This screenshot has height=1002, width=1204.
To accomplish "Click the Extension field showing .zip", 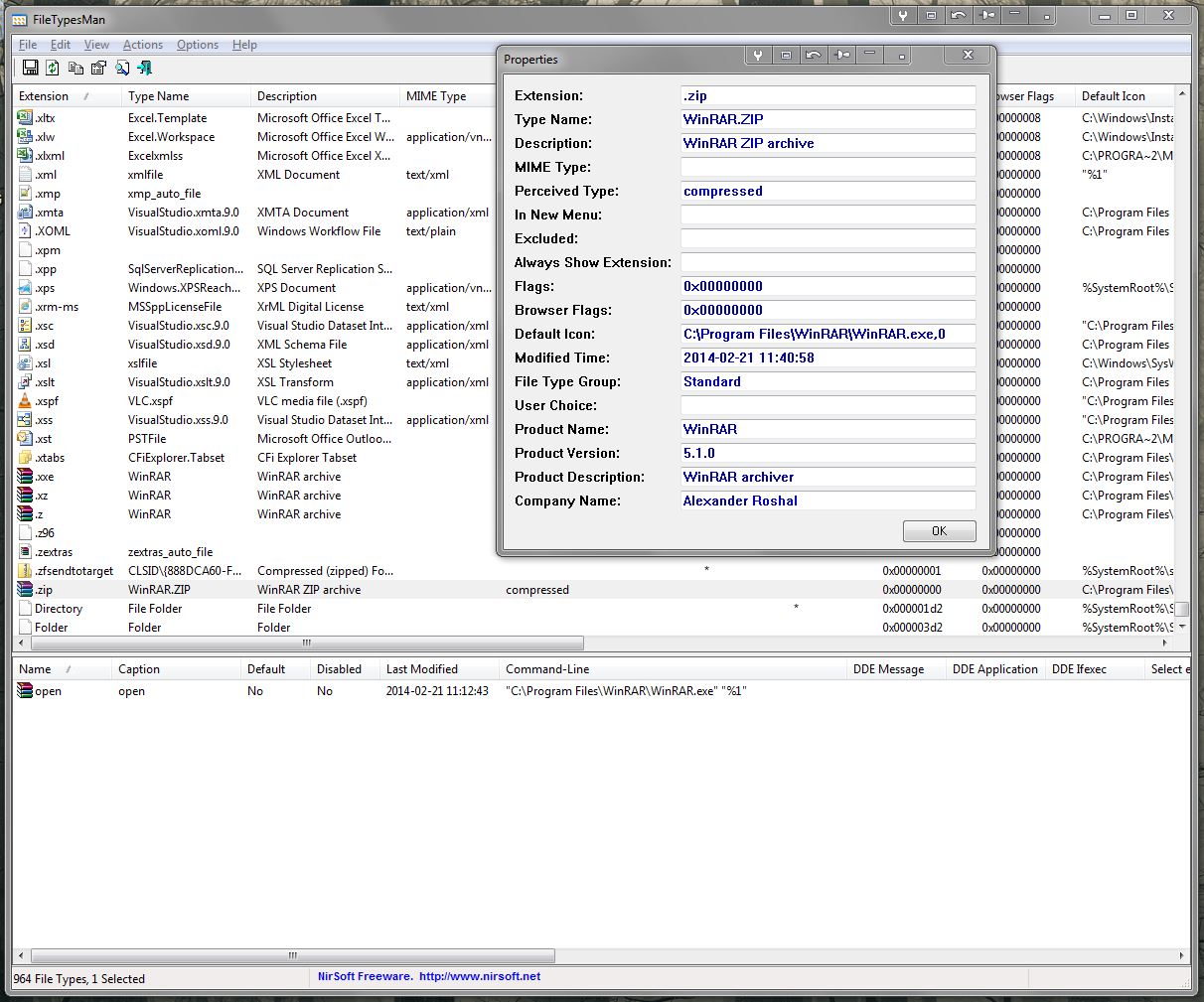I will point(828,95).
